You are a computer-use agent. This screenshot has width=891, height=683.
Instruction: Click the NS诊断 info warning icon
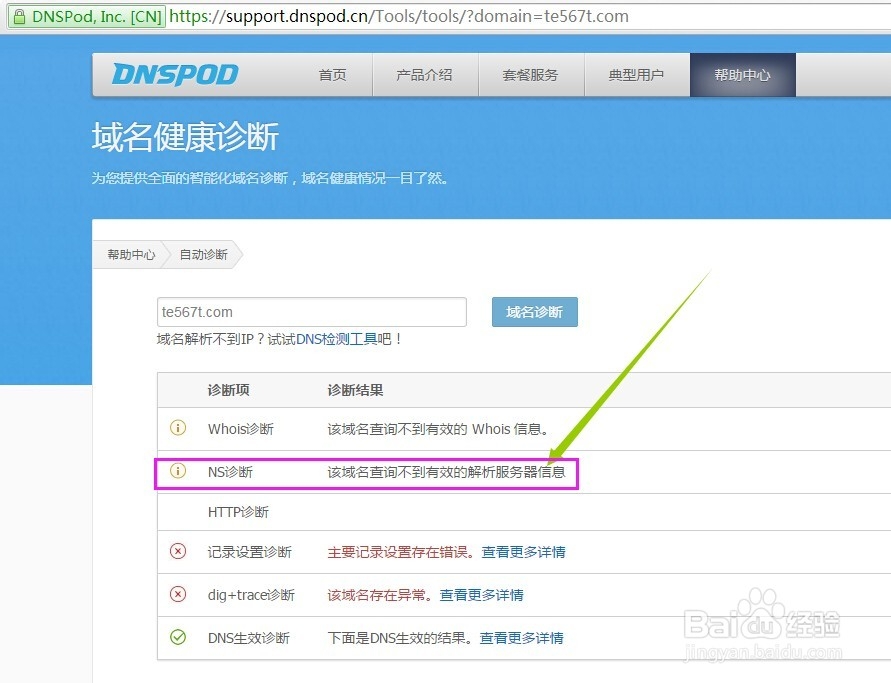coord(178,471)
